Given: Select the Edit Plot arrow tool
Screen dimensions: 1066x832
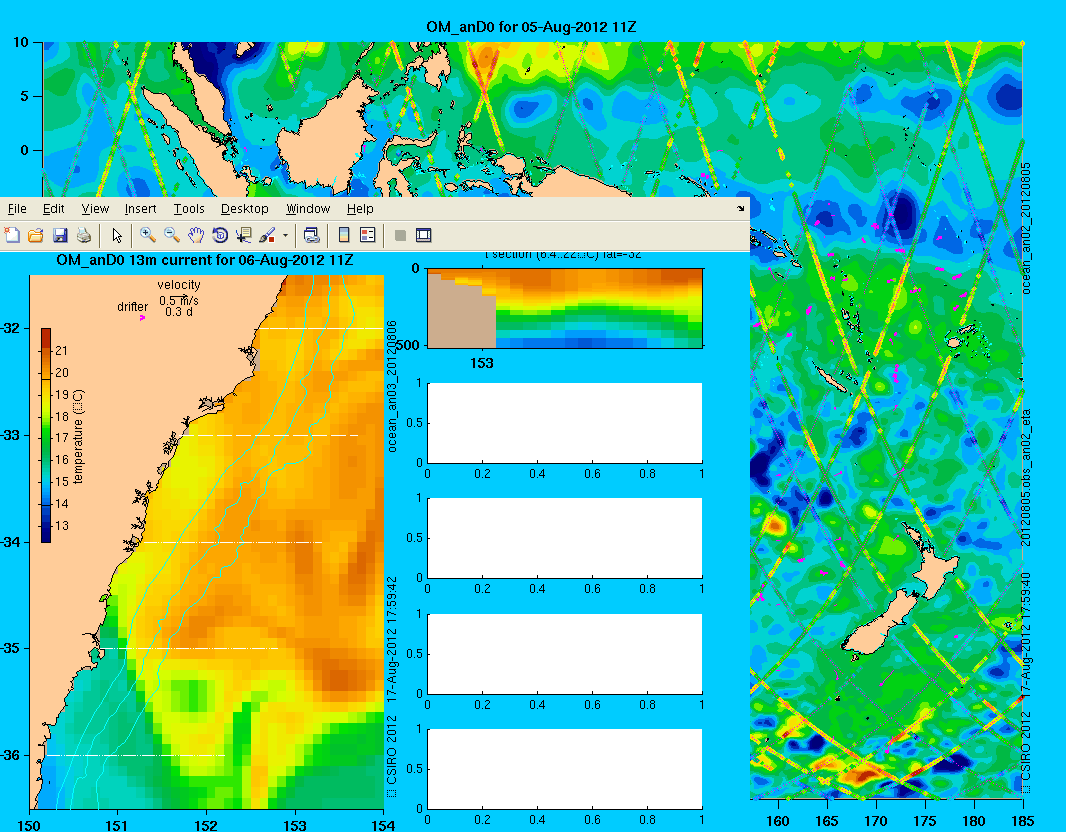Looking at the screenshot, I should pyautogui.click(x=117, y=235).
